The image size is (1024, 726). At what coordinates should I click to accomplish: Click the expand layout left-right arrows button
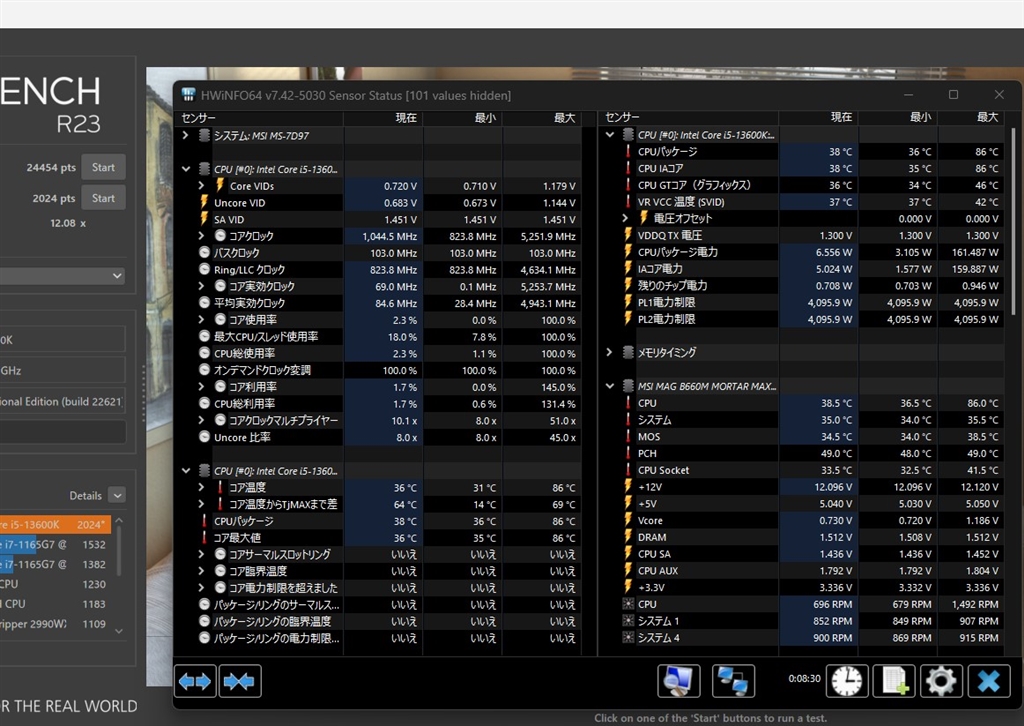(195, 681)
